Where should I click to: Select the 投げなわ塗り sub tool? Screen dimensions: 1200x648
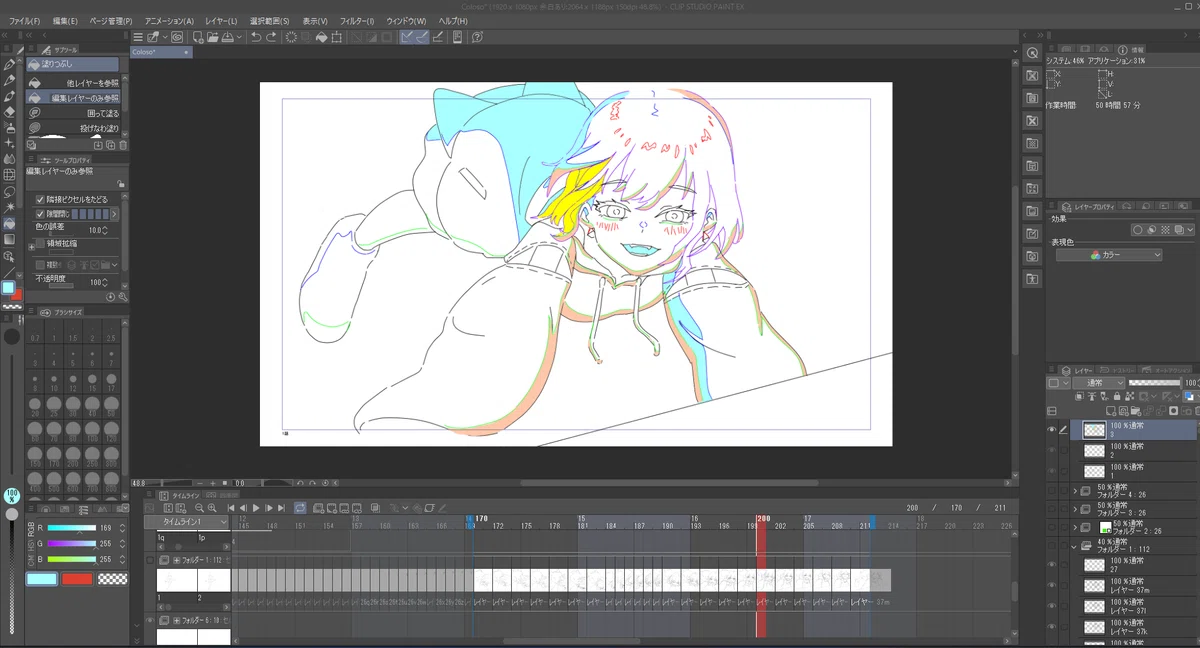[73, 128]
